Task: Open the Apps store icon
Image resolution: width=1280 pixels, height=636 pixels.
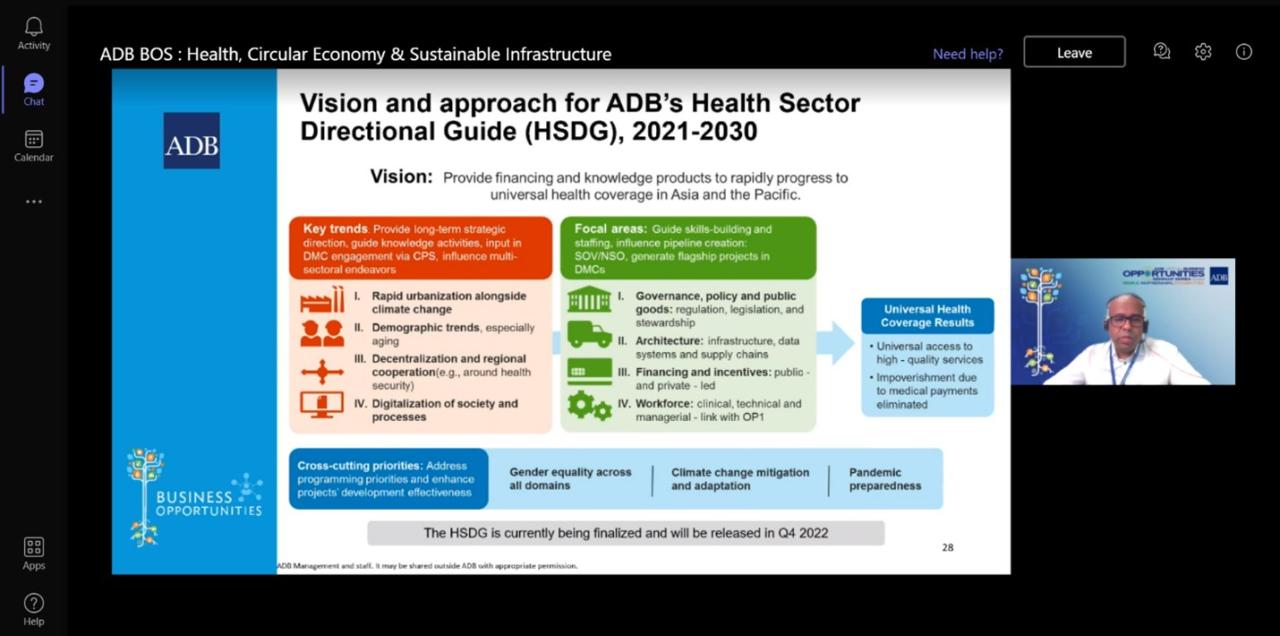Action: pos(34,553)
